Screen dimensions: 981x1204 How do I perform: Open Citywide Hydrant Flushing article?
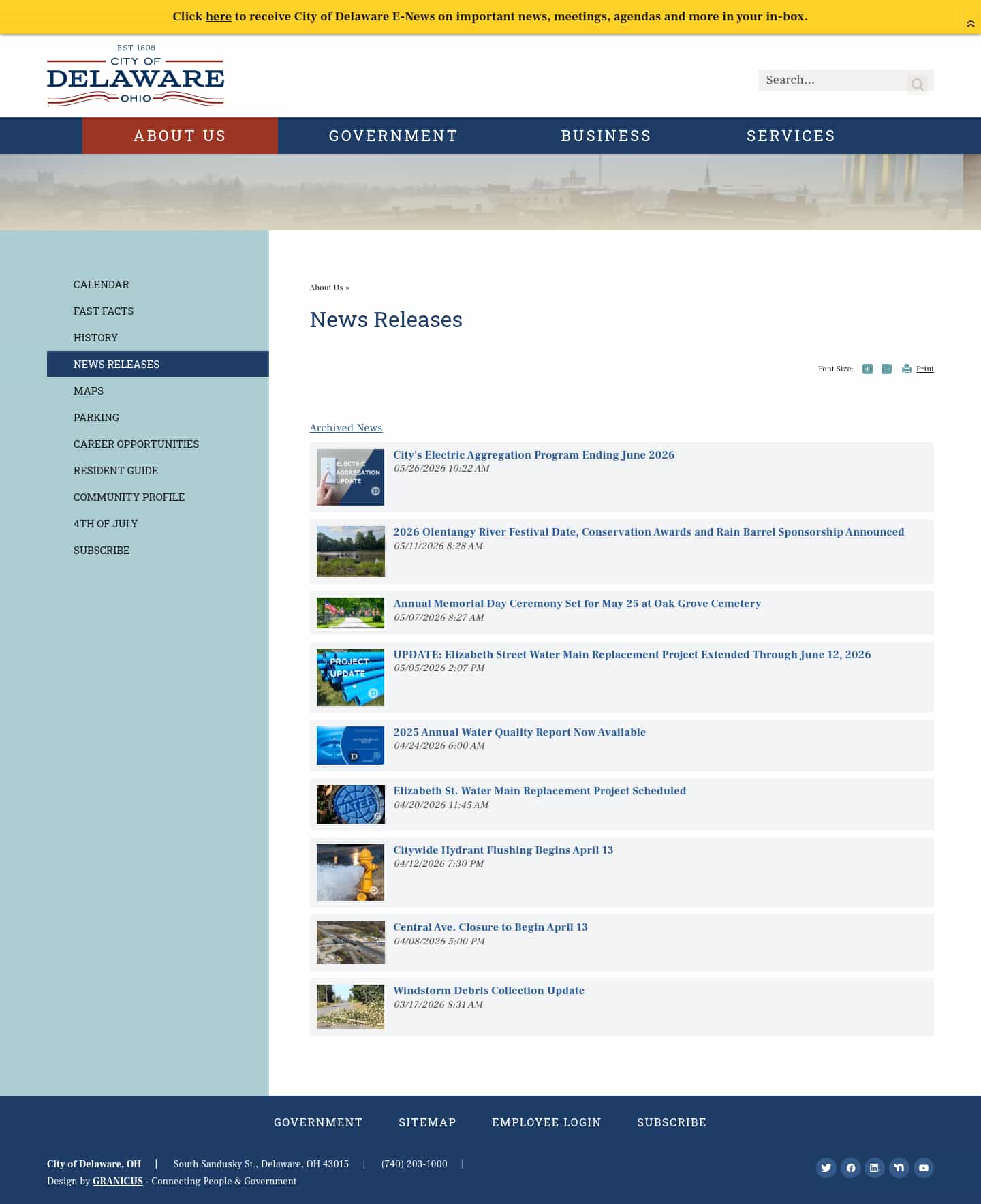503,850
